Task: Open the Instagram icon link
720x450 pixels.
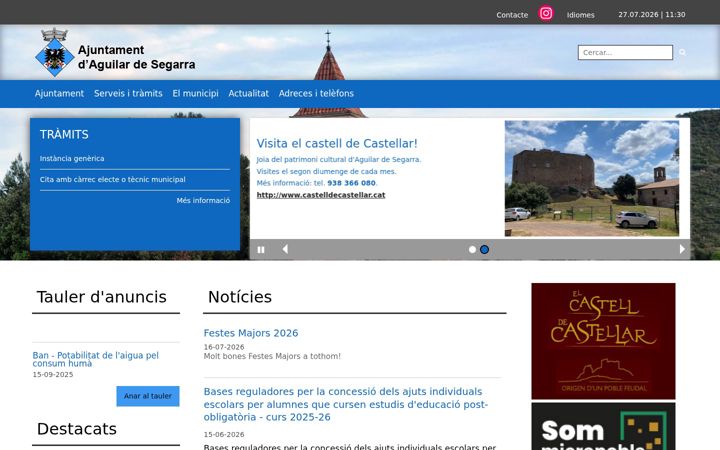Action: pos(546,13)
